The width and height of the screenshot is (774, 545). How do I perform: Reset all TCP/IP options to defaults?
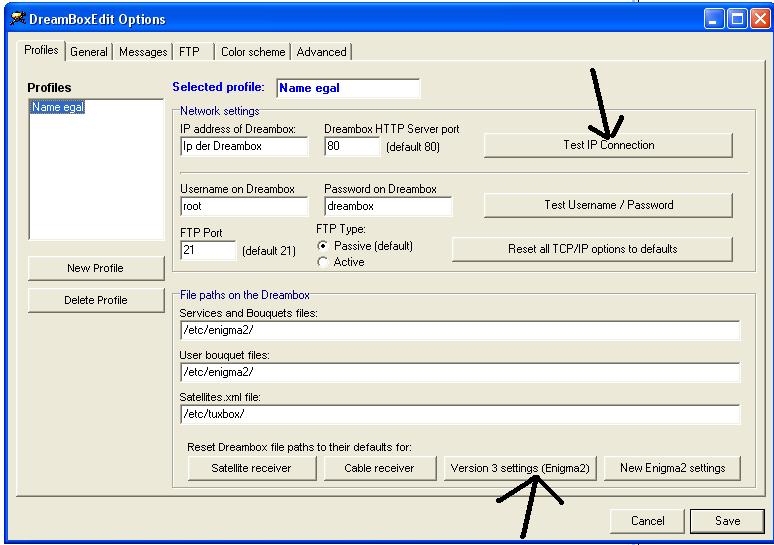592,249
